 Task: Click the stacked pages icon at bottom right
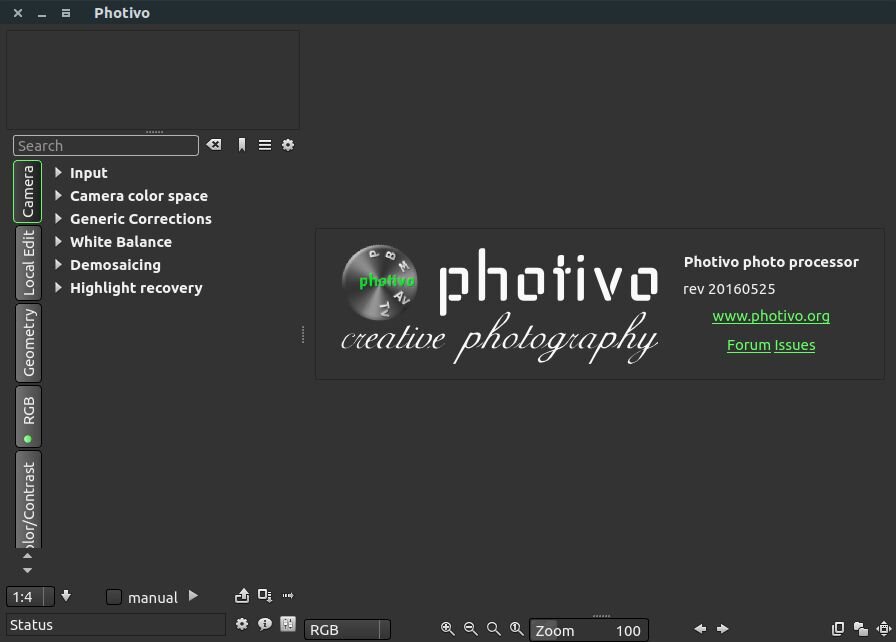tap(838, 629)
